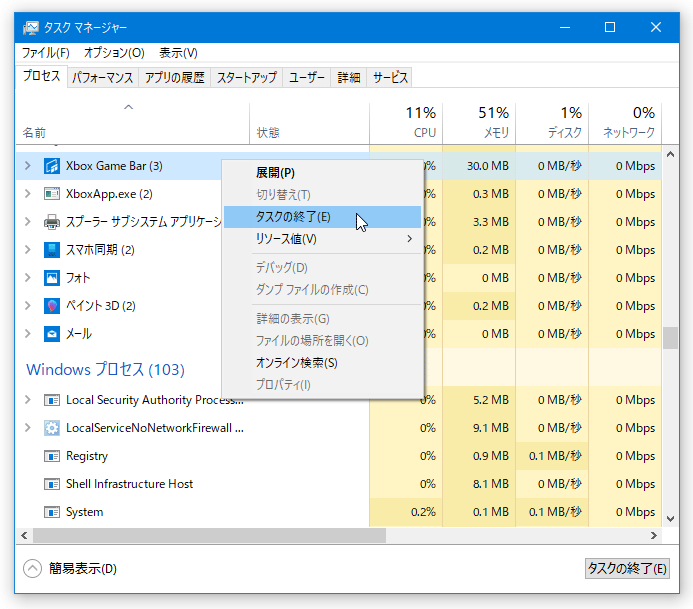Open the リソース値(V) submenu arrow
Viewport: 693px width, 609px height.
click(410, 239)
